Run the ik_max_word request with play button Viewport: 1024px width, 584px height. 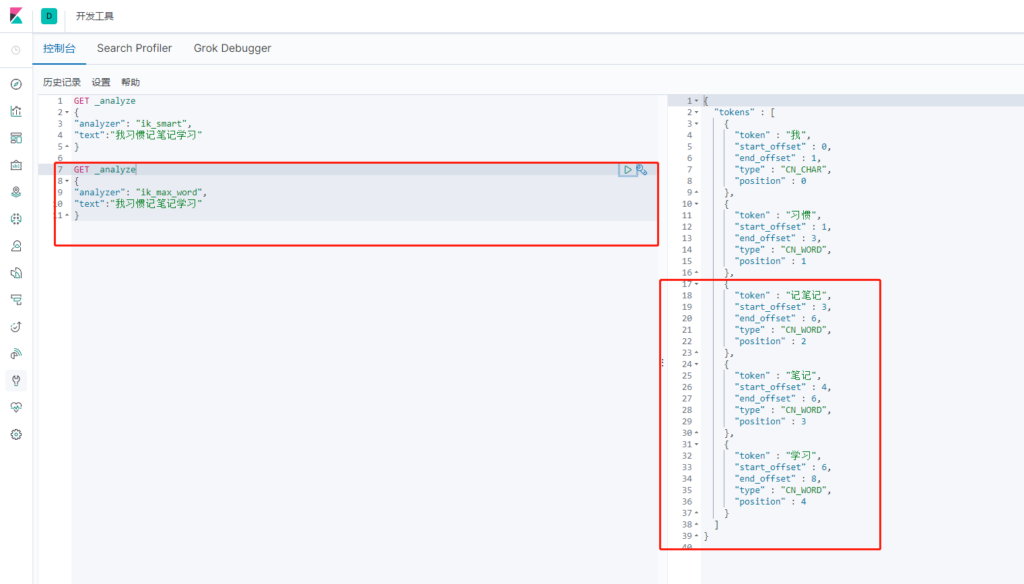pyautogui.click(x=628, y=170)
